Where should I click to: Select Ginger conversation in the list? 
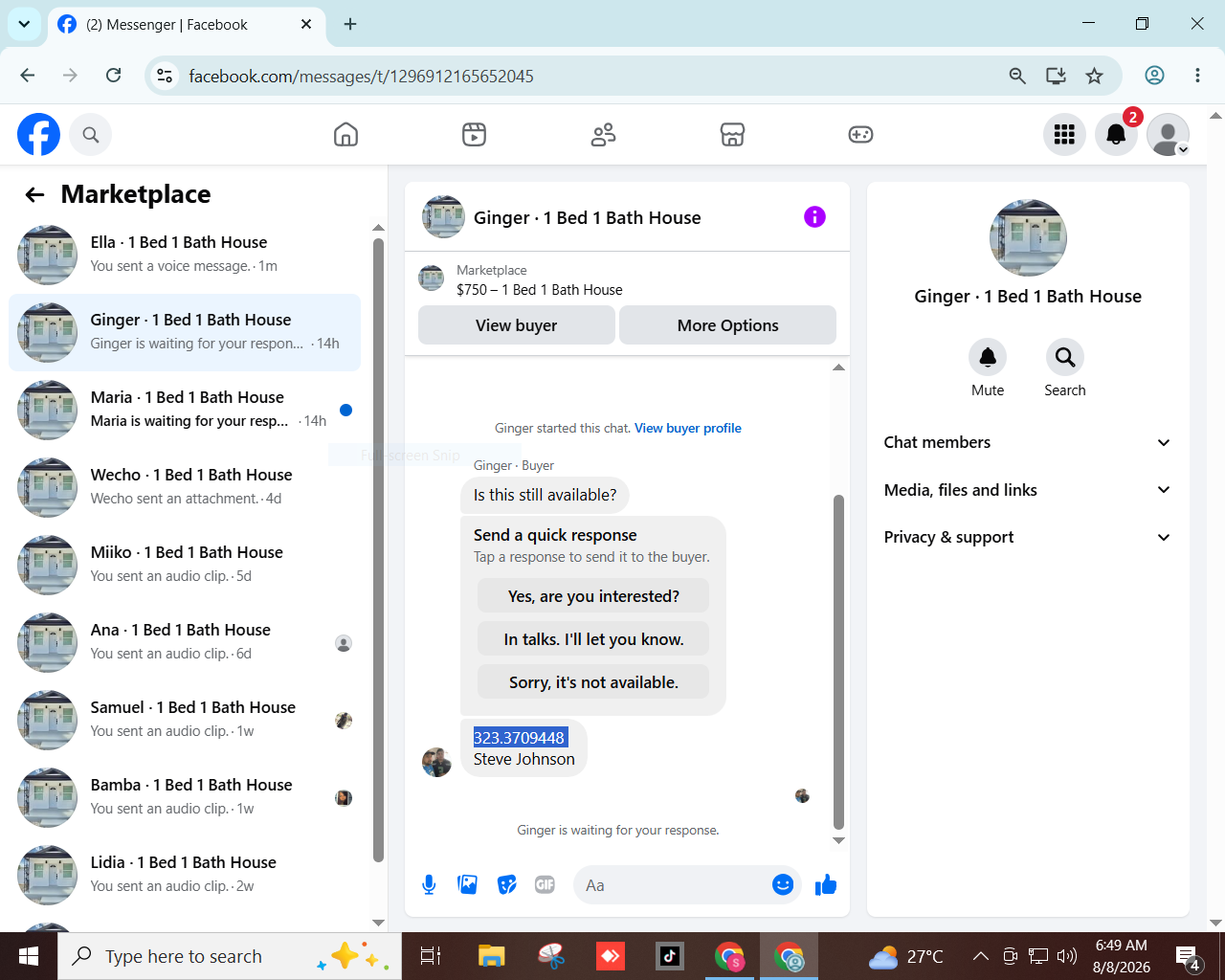pos(185,332)
